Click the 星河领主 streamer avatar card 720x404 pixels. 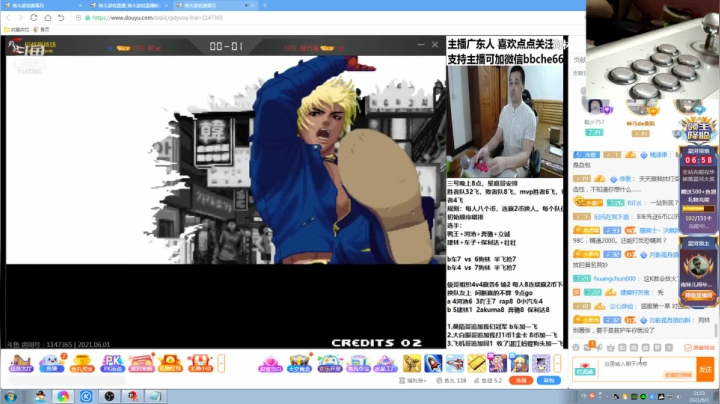[x=698, y=270]
